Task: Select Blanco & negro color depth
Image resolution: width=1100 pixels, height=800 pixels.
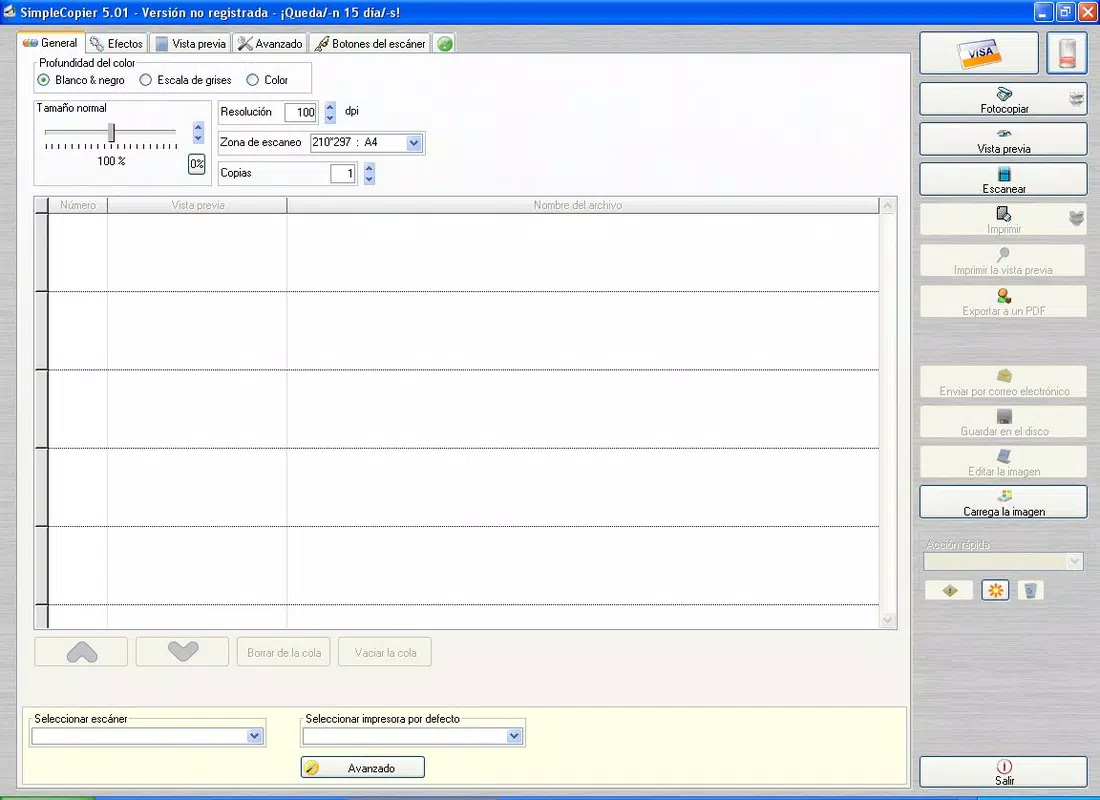Action: [81, 80]
